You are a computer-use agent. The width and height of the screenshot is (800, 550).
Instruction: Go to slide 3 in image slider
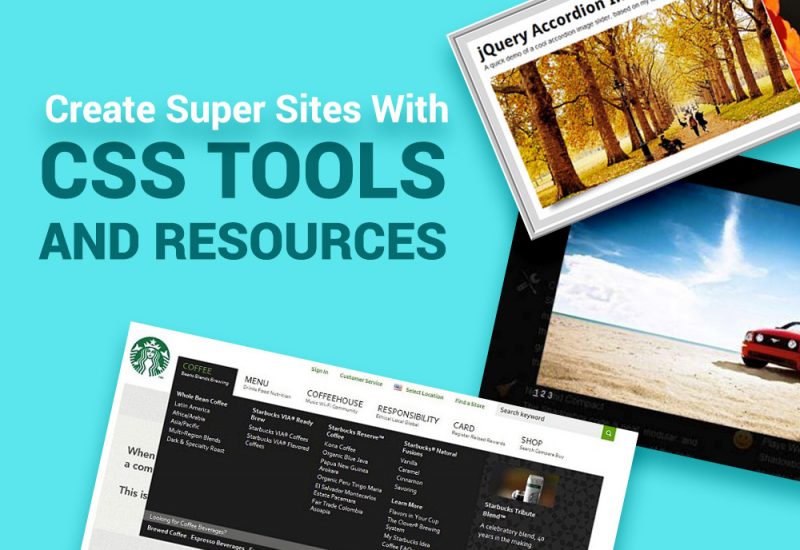point(549,395)
